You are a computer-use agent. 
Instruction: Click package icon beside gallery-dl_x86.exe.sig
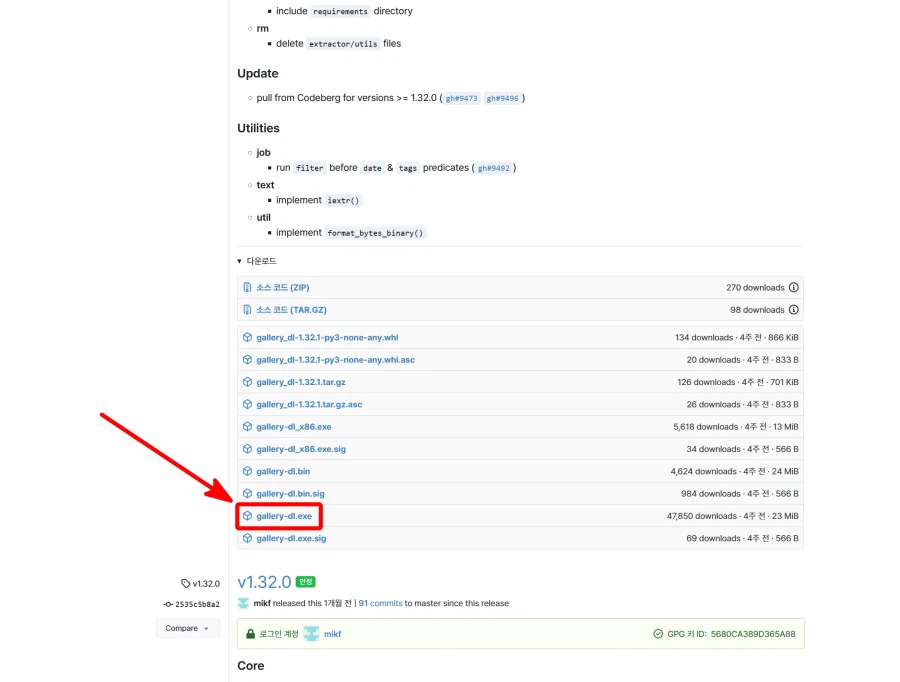(x=247, y=450)
